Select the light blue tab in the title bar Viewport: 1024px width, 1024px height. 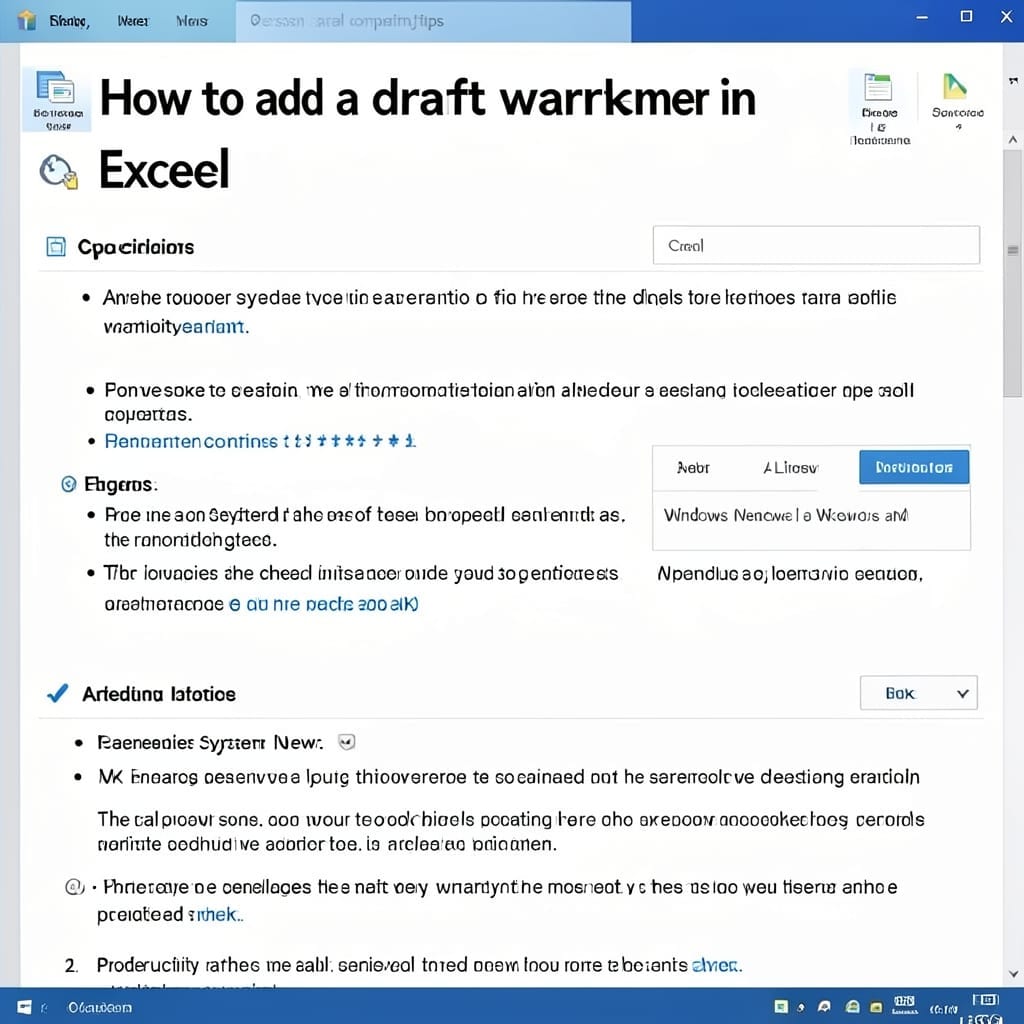(433, 21)
